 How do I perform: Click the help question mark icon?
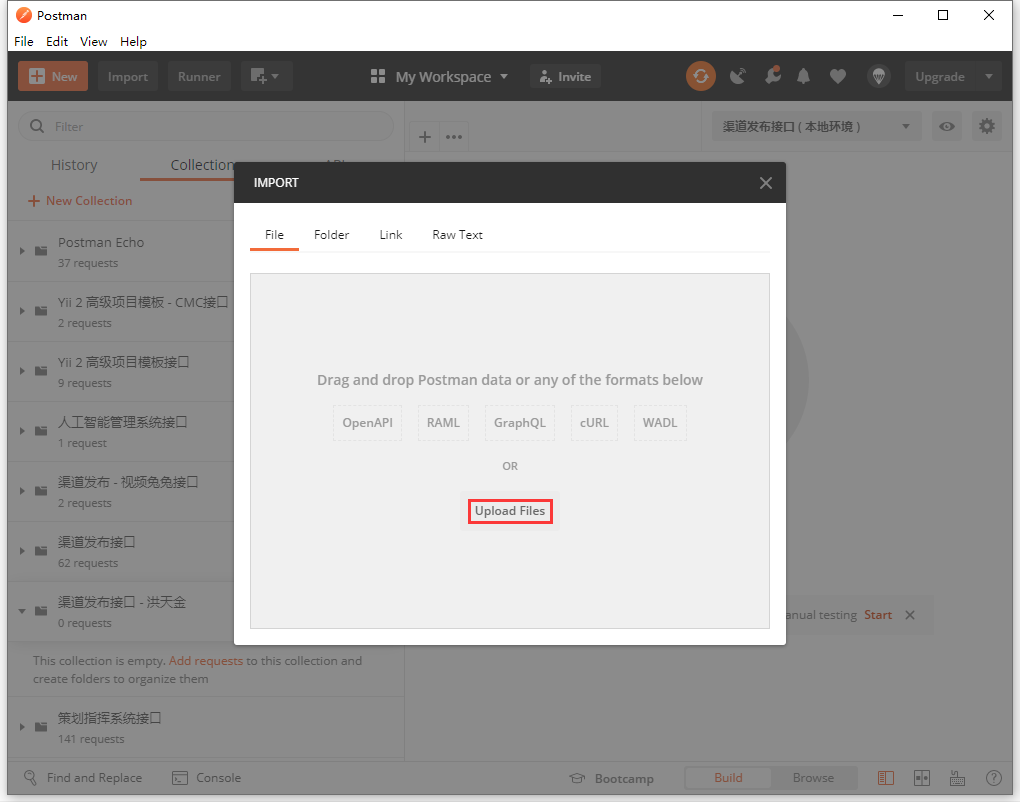click(x=993, y=778)
